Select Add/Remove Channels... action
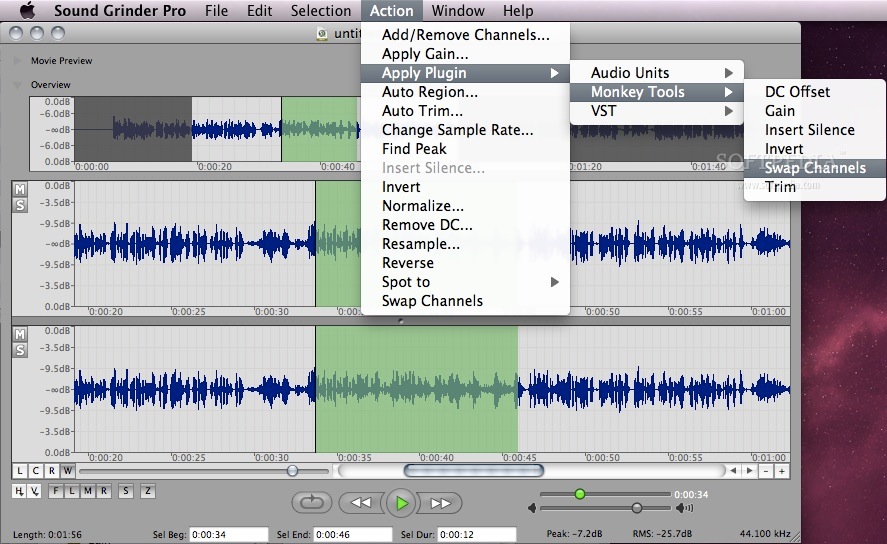This screenshot has height=544, width=887. tap(465, 34)
